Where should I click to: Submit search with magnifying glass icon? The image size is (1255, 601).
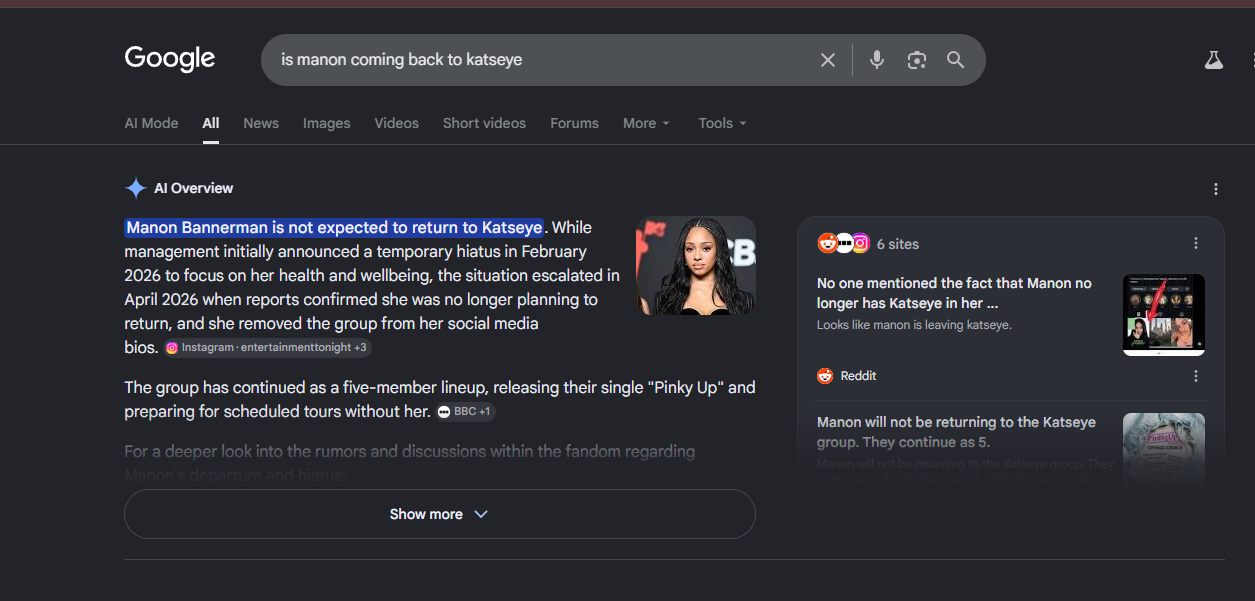[956, 60]
